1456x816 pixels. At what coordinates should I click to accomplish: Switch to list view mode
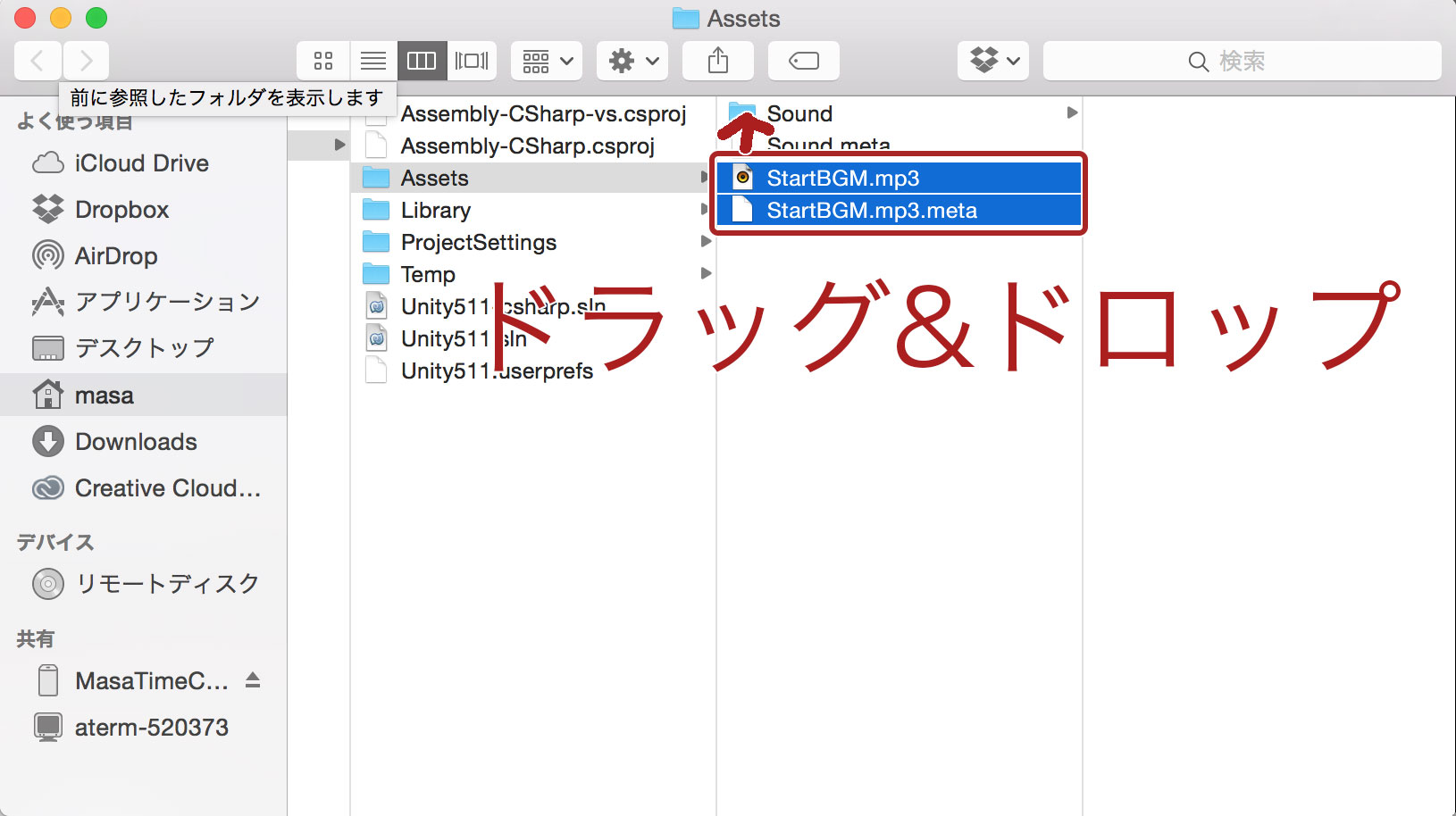[373, 61]
